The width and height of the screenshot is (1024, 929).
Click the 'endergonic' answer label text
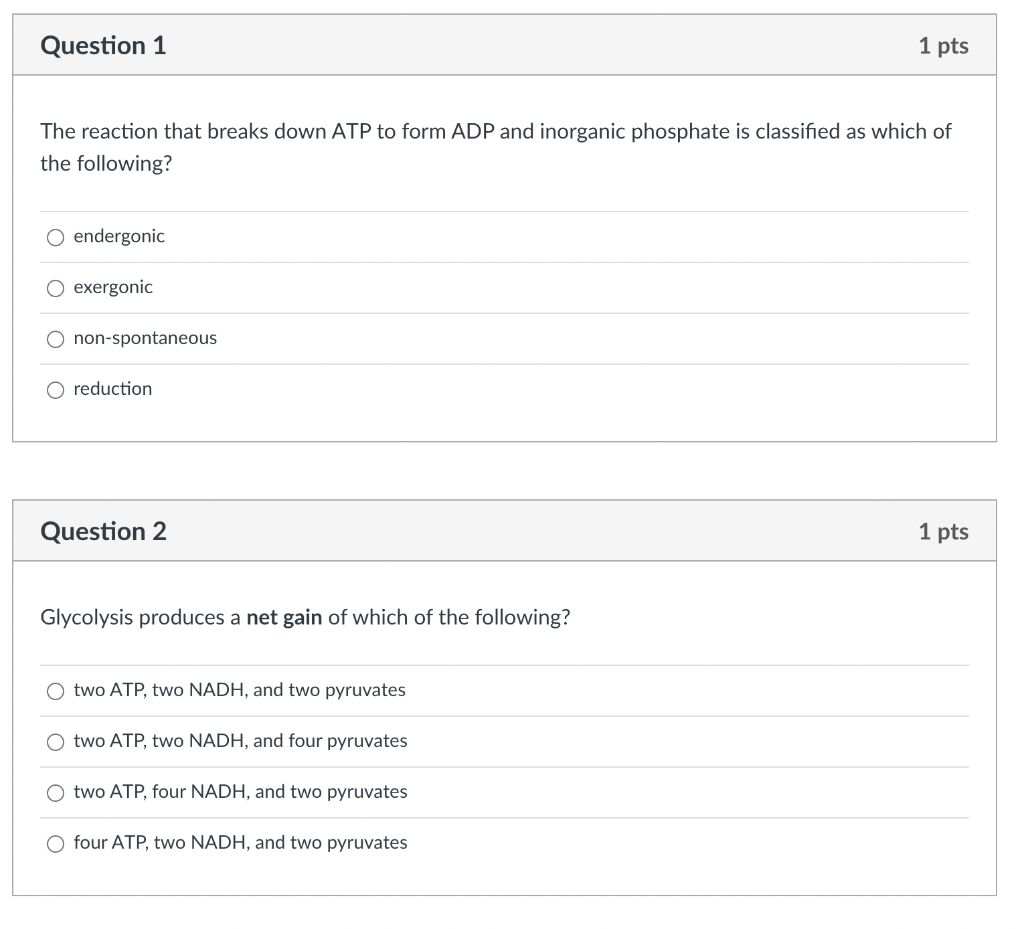pos(119,236)
